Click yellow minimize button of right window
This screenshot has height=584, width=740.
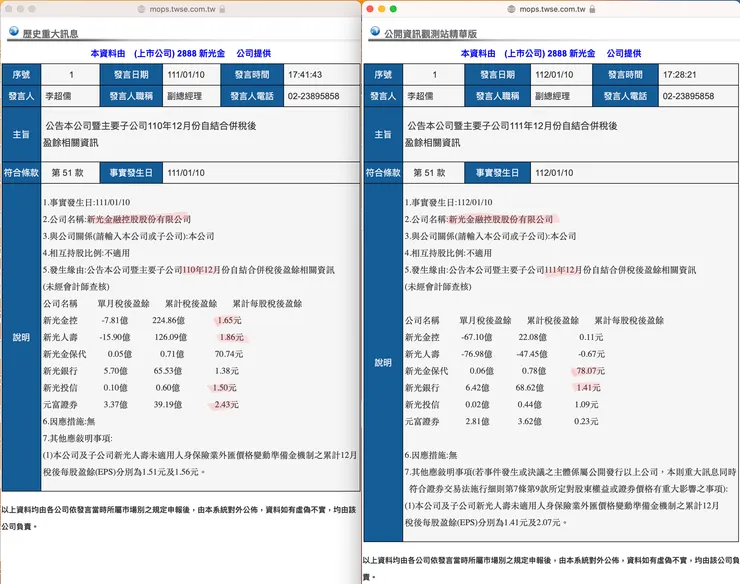(x=381, y=9)
